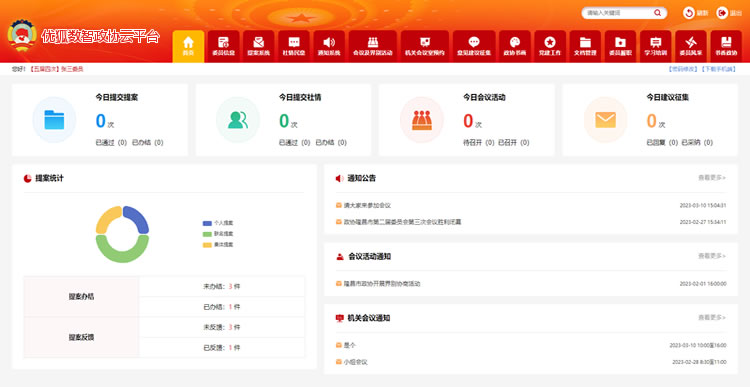Viewport: 750px width, 387px height.
Task: Click 查看更多 in 机关会议通知 panel
Action: 712,318
